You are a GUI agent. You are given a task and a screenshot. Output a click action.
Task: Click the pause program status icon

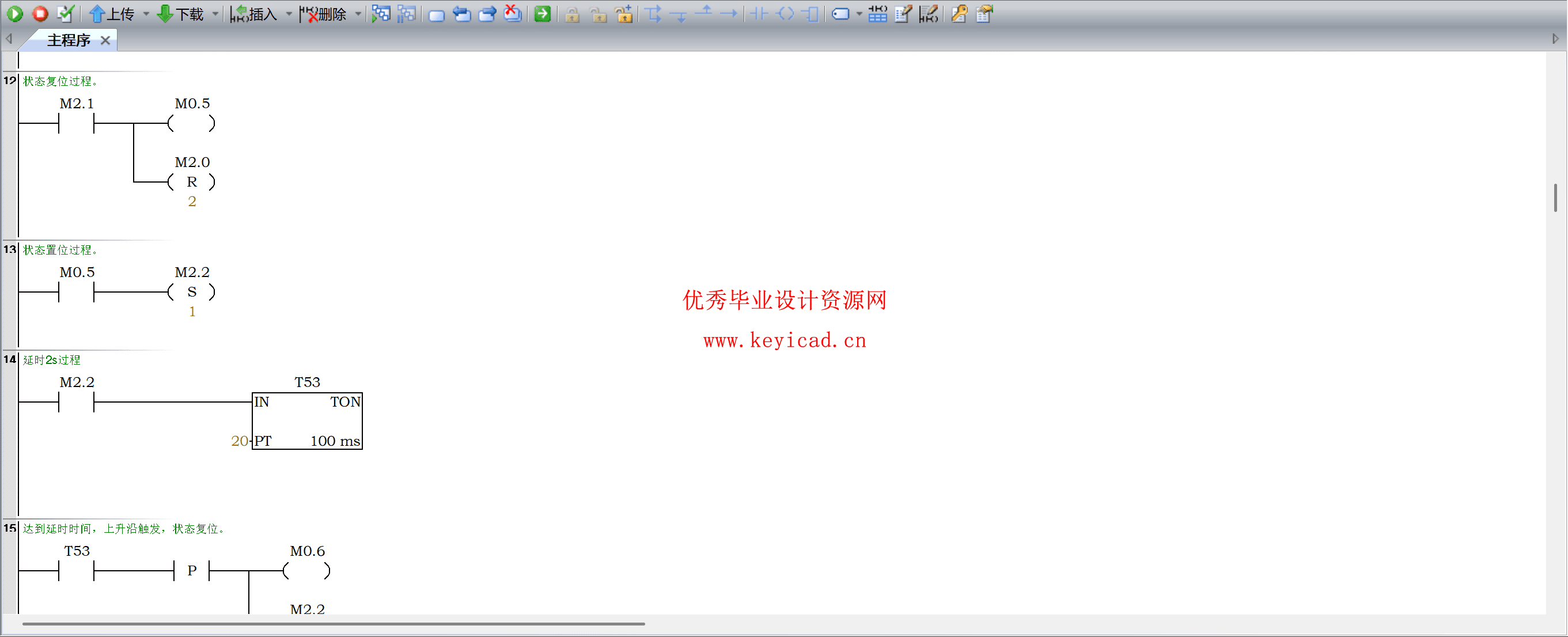pyautogui.click(x=407, y=13)
